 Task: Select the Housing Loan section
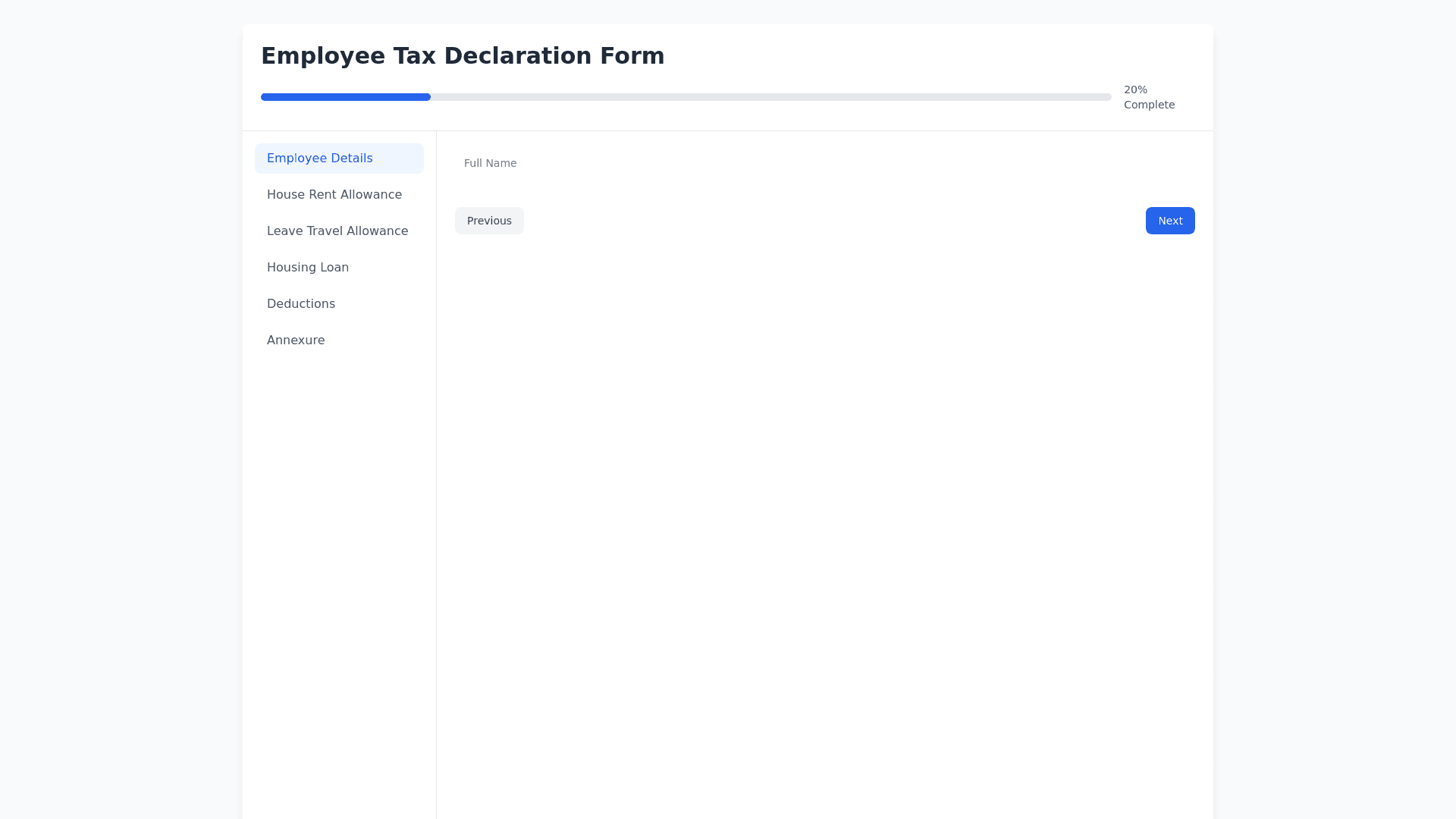pos(307,268)
